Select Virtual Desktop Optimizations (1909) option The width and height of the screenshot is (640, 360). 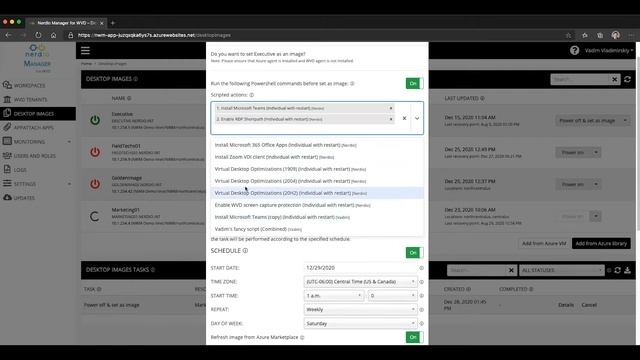[317, 169]
